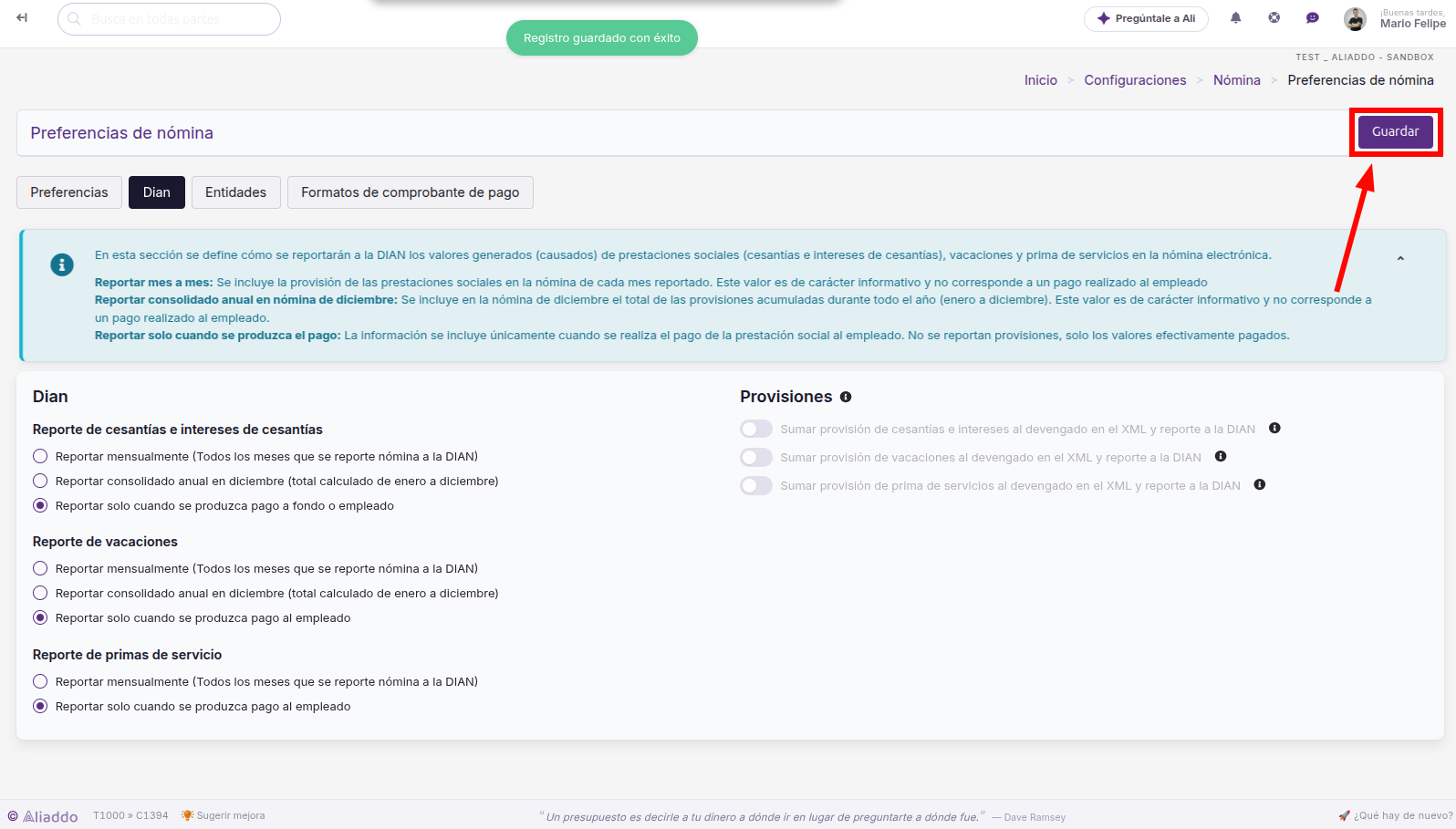Collapse the info banner with the chevron
Image resolution: width=1456 pixels, height=829 pixels.
point(1400,259)
